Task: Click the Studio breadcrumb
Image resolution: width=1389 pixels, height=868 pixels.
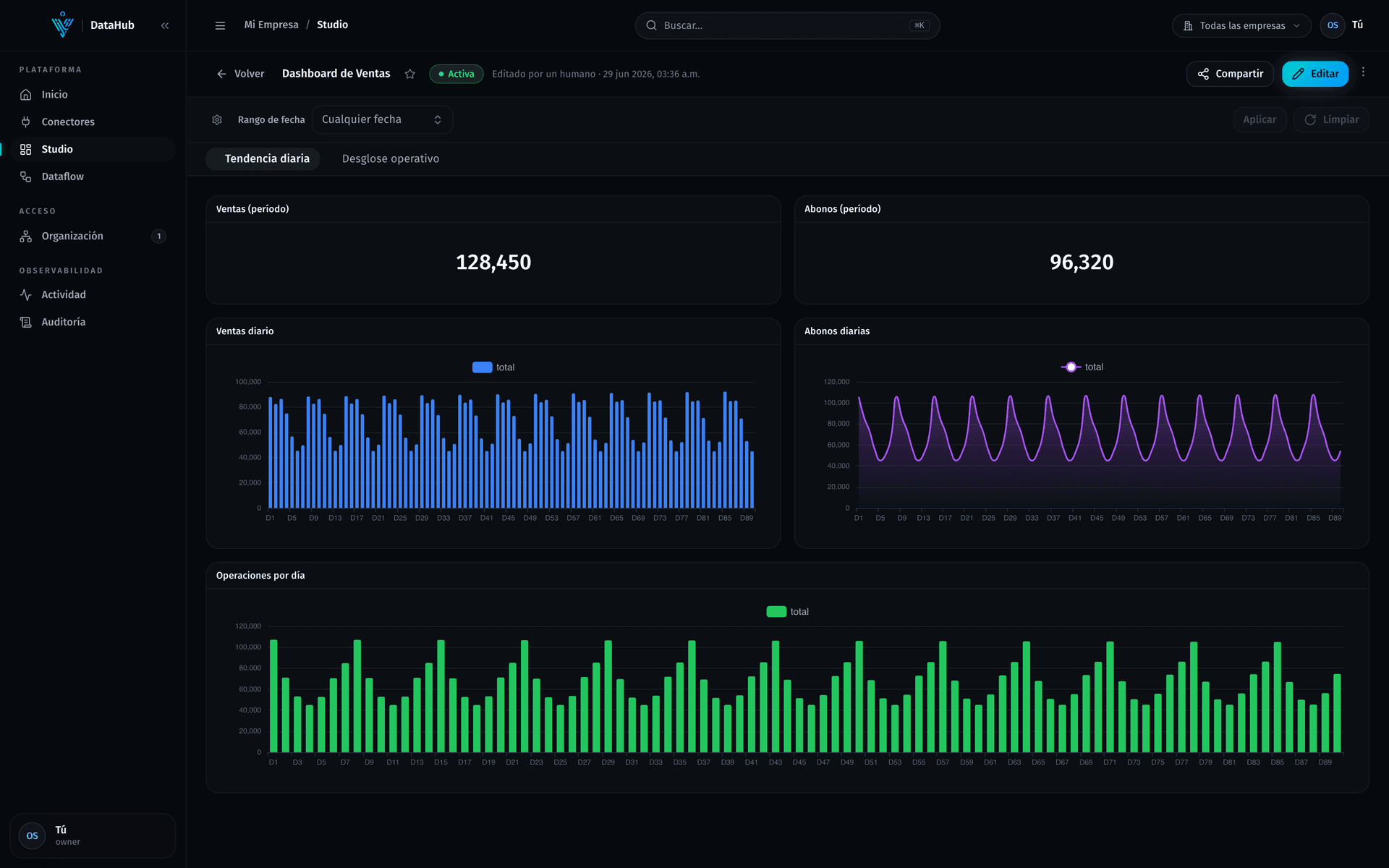Action: click(x=332, y=25)
